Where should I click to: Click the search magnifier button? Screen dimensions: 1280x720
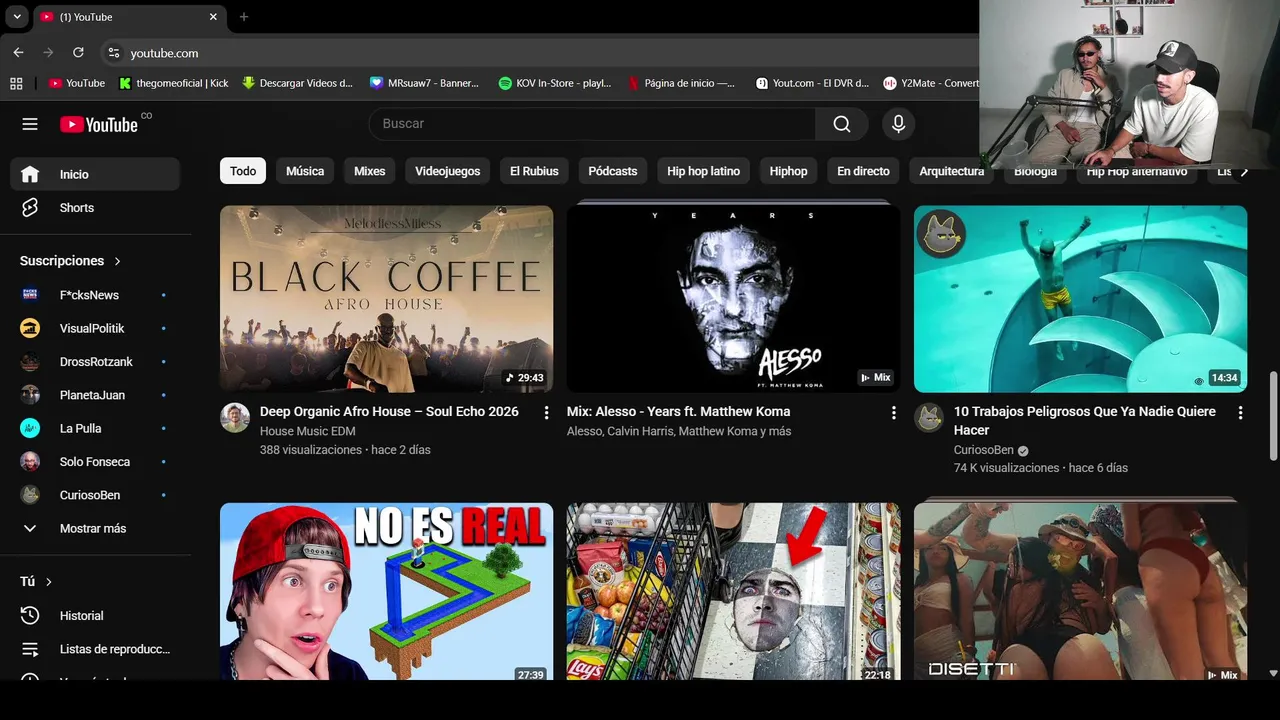pos(842,124)
